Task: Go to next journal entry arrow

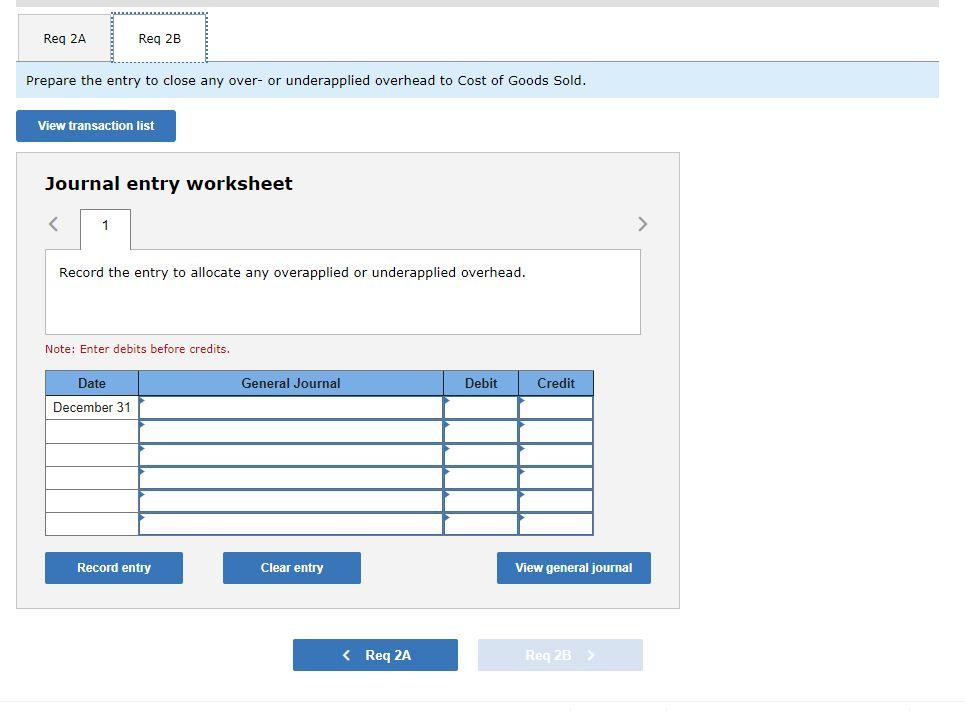Action: 643,224
